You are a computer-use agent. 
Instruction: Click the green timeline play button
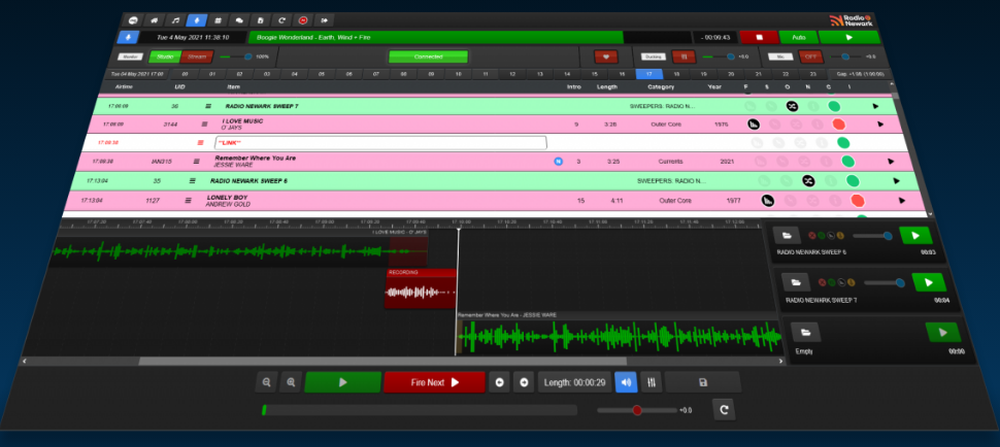point(343,383)
